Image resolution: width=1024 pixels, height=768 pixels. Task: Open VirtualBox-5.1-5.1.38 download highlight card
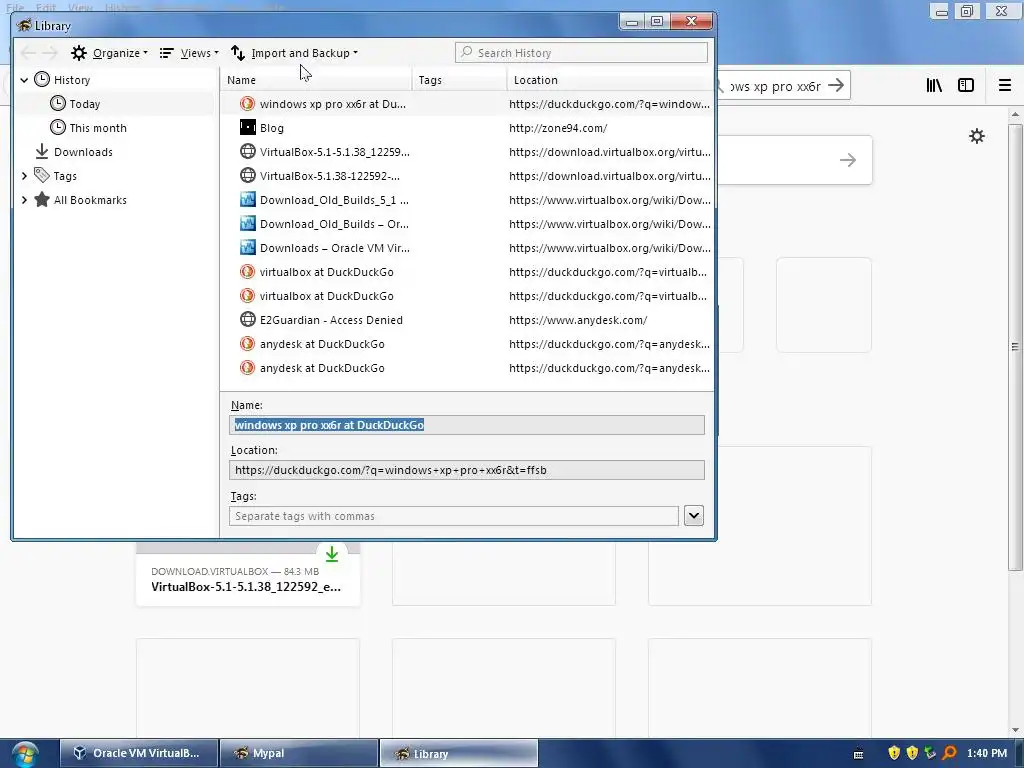pyautogui.click(x=248, y=575)
